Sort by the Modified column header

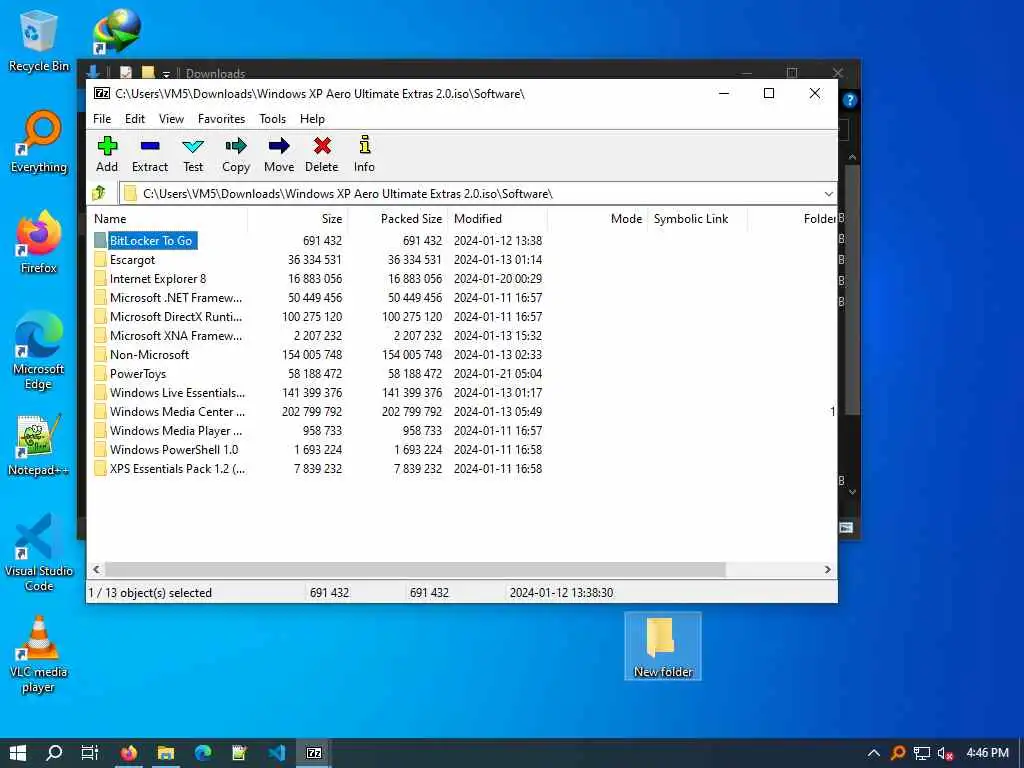tap(497, 219)
